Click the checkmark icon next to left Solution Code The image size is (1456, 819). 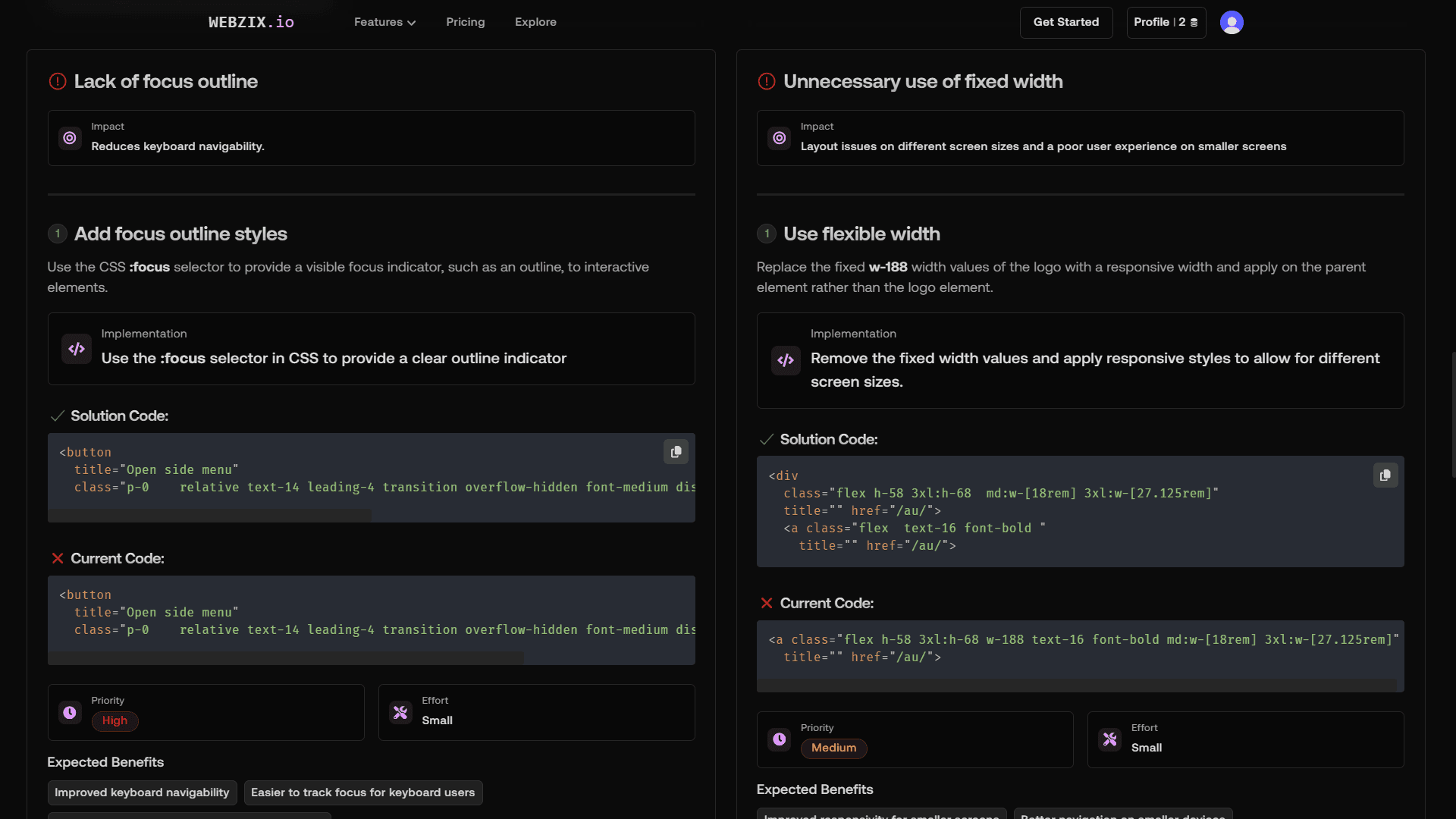coord(57,416)
